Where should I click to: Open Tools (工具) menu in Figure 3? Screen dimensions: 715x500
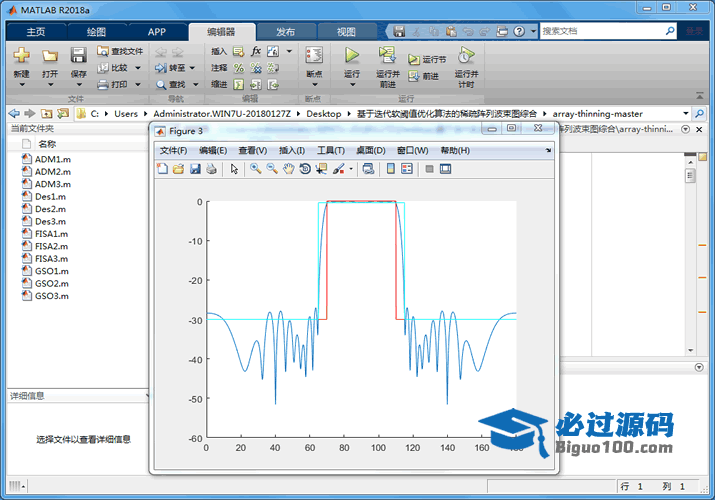pos(331,150)
